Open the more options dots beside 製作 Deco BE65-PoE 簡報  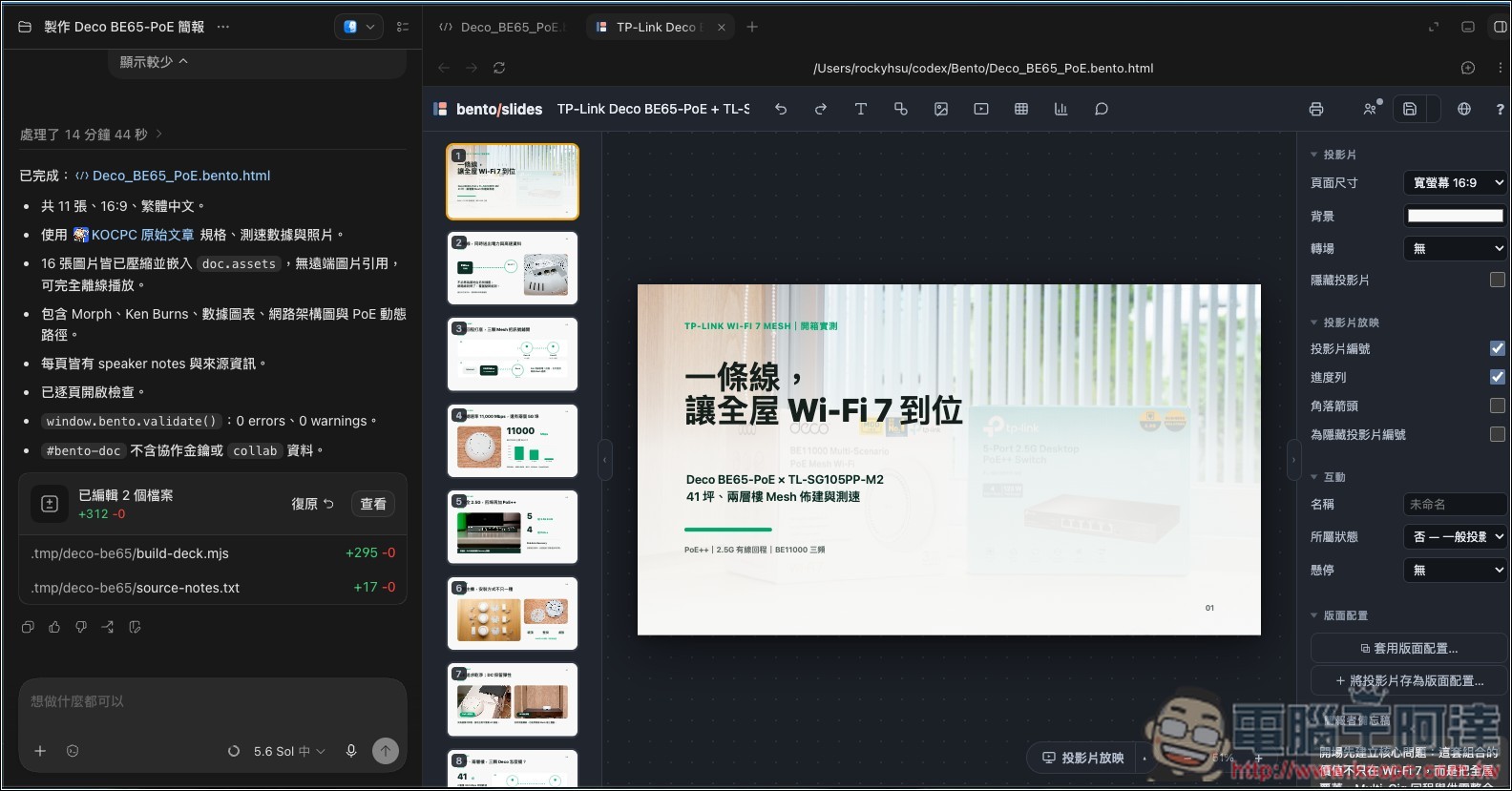[223, 27]
